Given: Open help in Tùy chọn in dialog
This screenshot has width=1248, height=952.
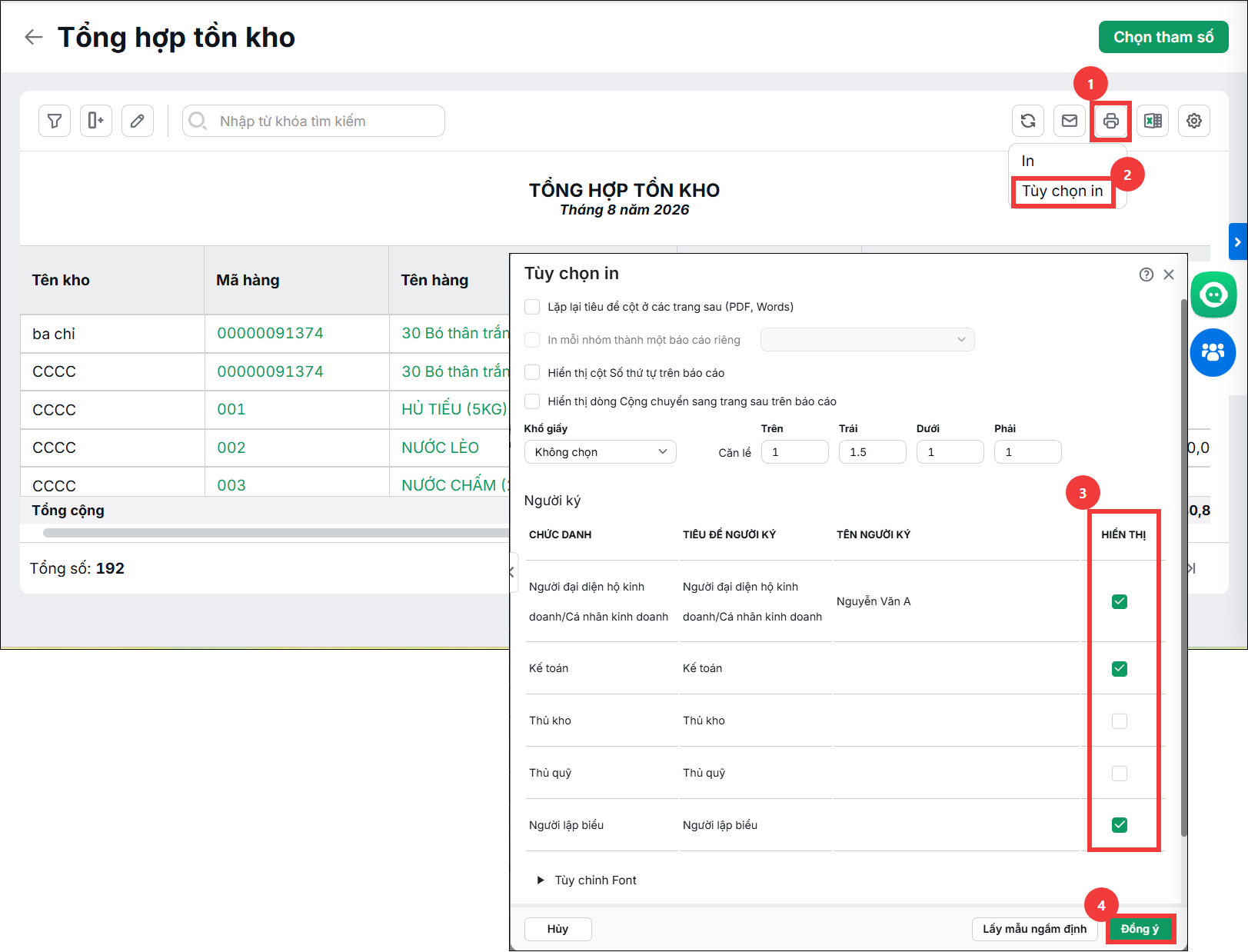Looking at the screenshot, I should coord(1146,275).
